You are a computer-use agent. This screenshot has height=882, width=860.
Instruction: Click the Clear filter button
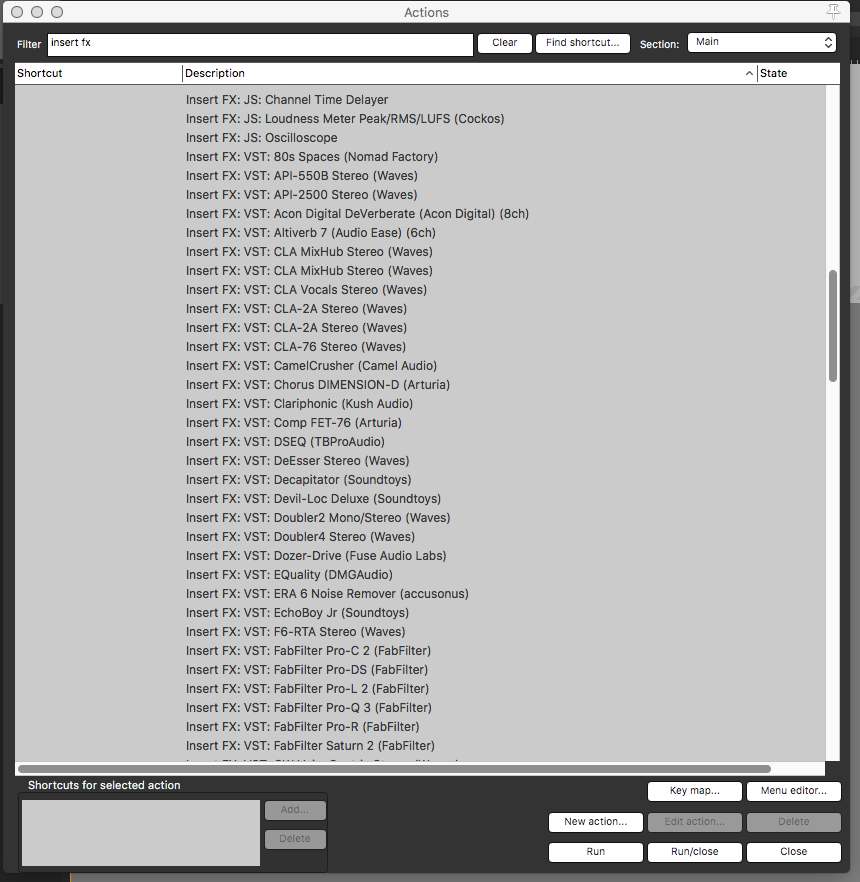(x=505, y=43)
